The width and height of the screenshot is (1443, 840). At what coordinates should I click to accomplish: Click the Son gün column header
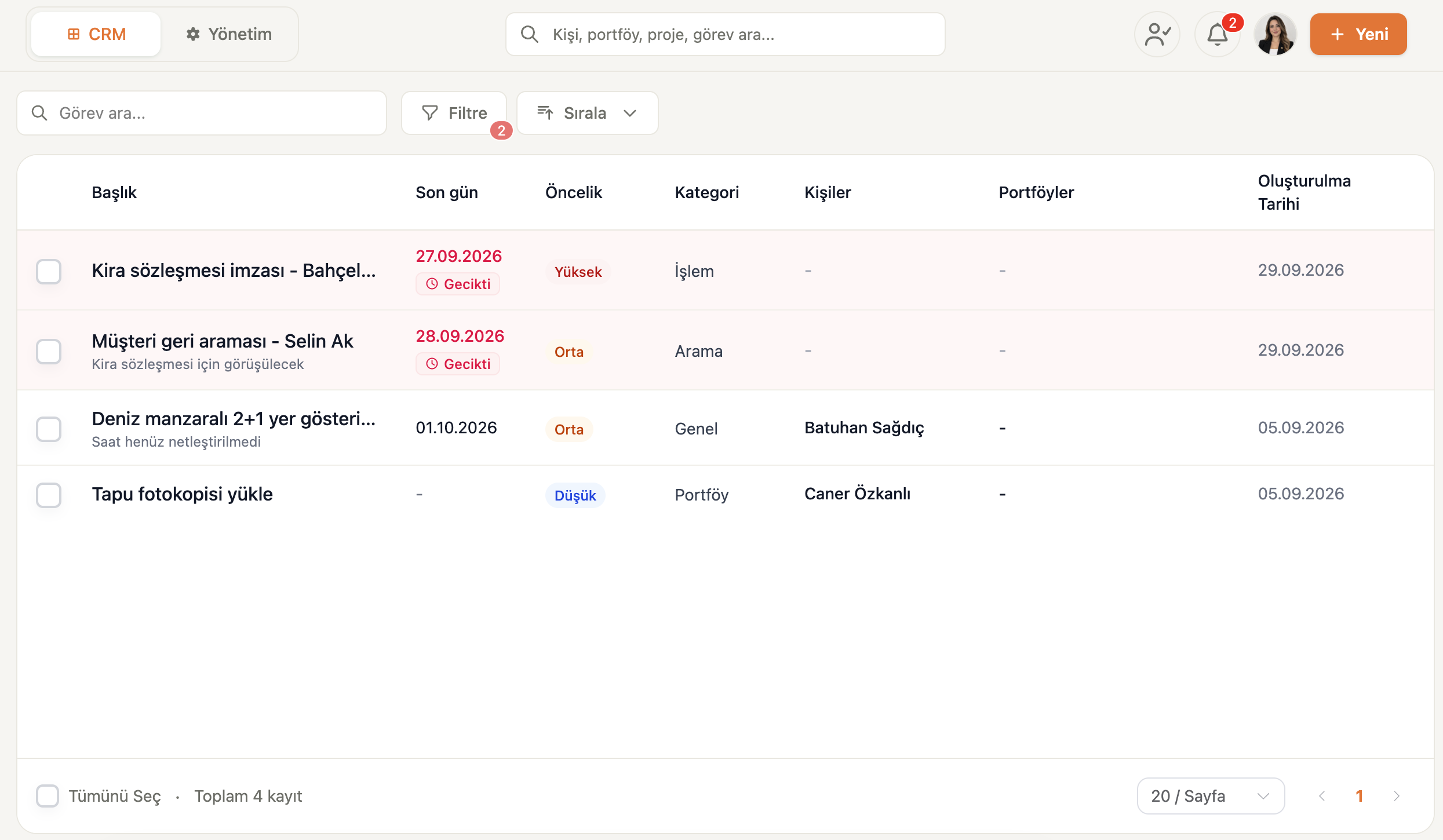coord(447,192)
